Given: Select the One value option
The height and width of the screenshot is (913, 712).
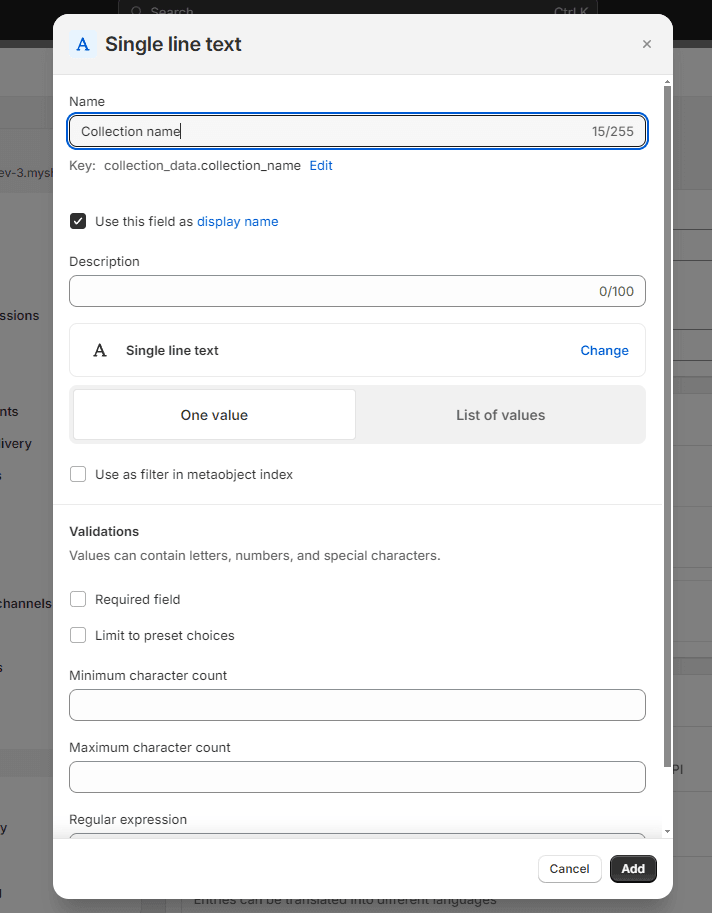Looking at the screenshot, I should pos(214,415).
